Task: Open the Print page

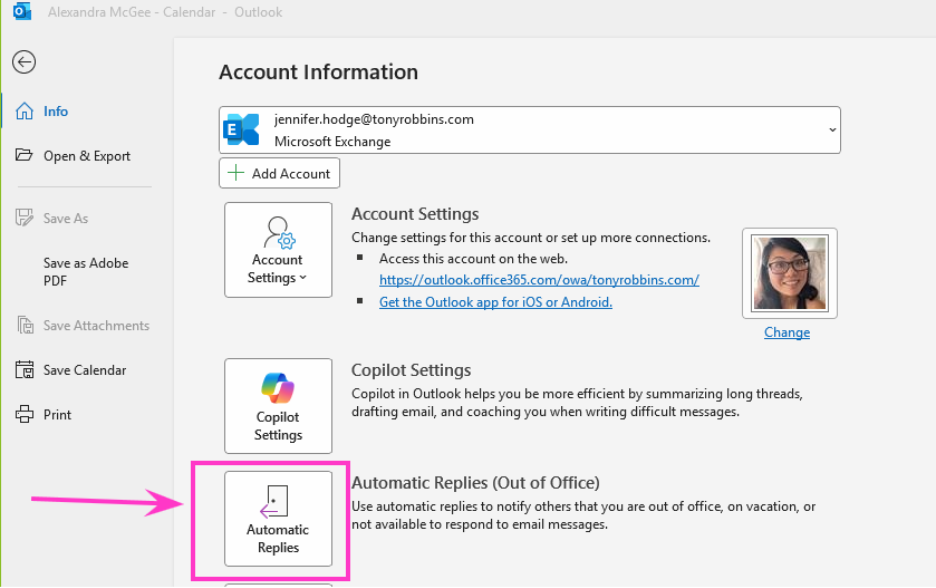Action: pos(57,415)
